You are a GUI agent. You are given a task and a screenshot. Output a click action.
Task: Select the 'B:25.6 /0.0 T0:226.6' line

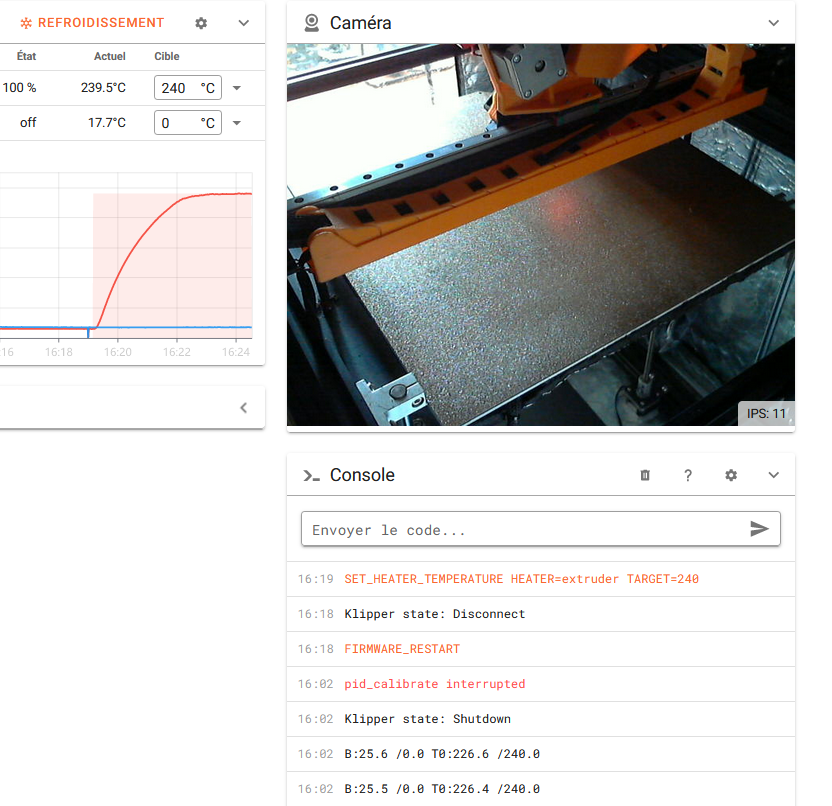(442, 754)
